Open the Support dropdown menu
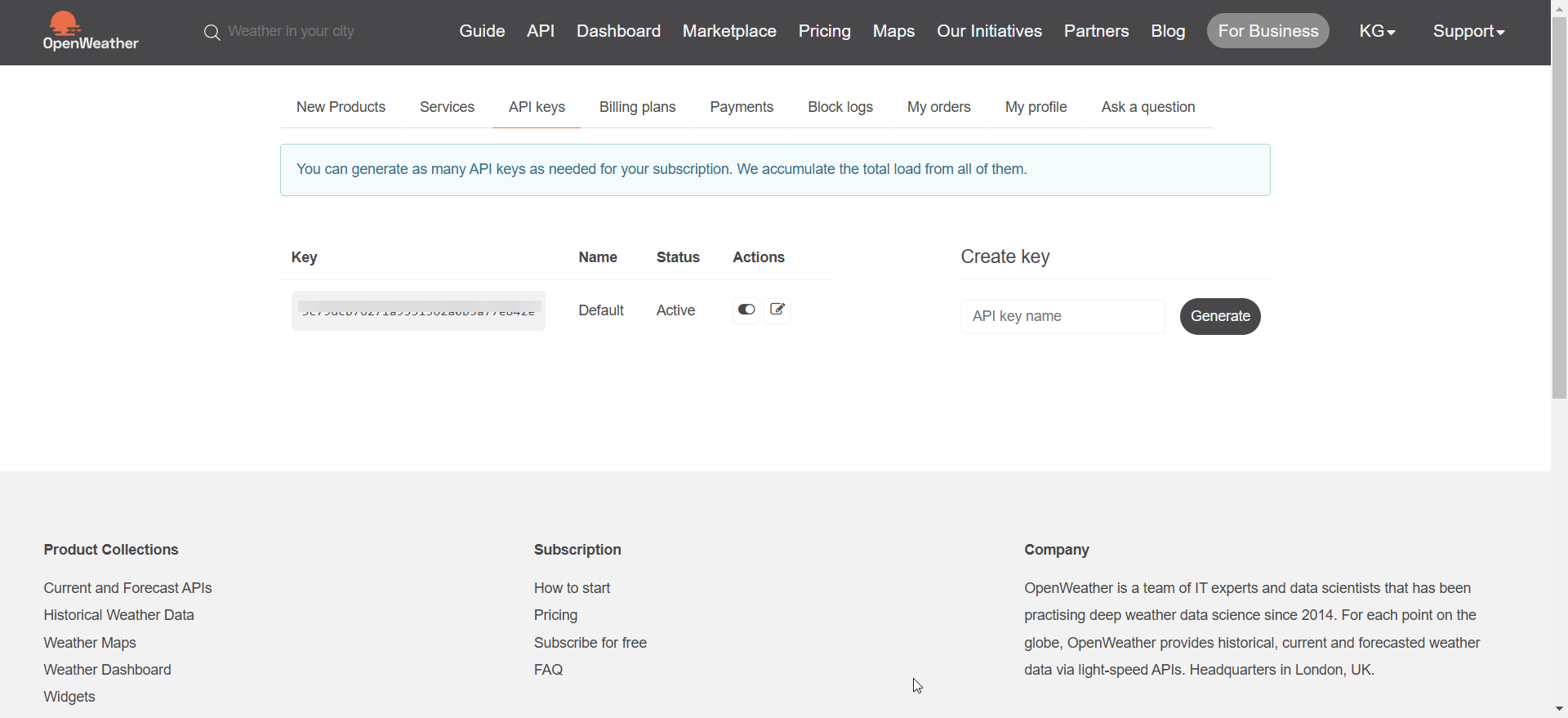The image size is (1568, 718). pyautogui.click(x=1468, y=31)
